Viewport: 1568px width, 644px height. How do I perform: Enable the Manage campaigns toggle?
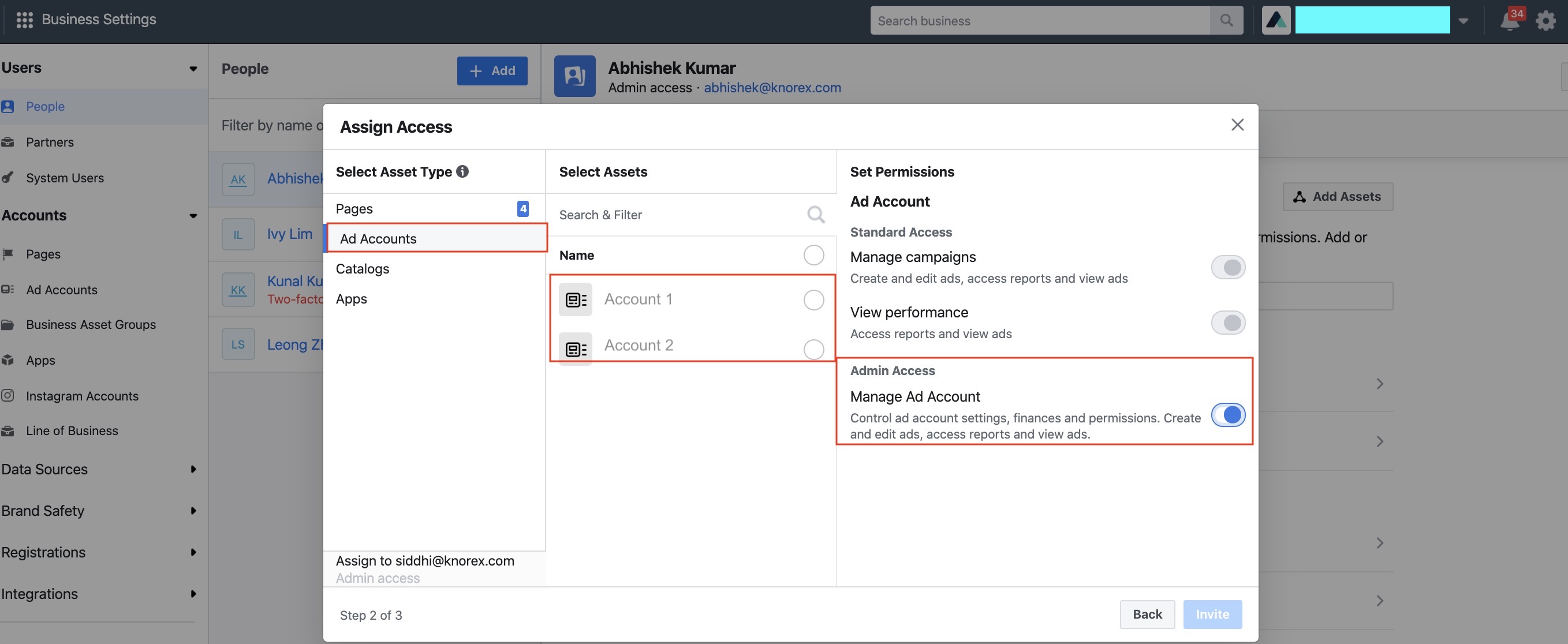pos(1227,267)
